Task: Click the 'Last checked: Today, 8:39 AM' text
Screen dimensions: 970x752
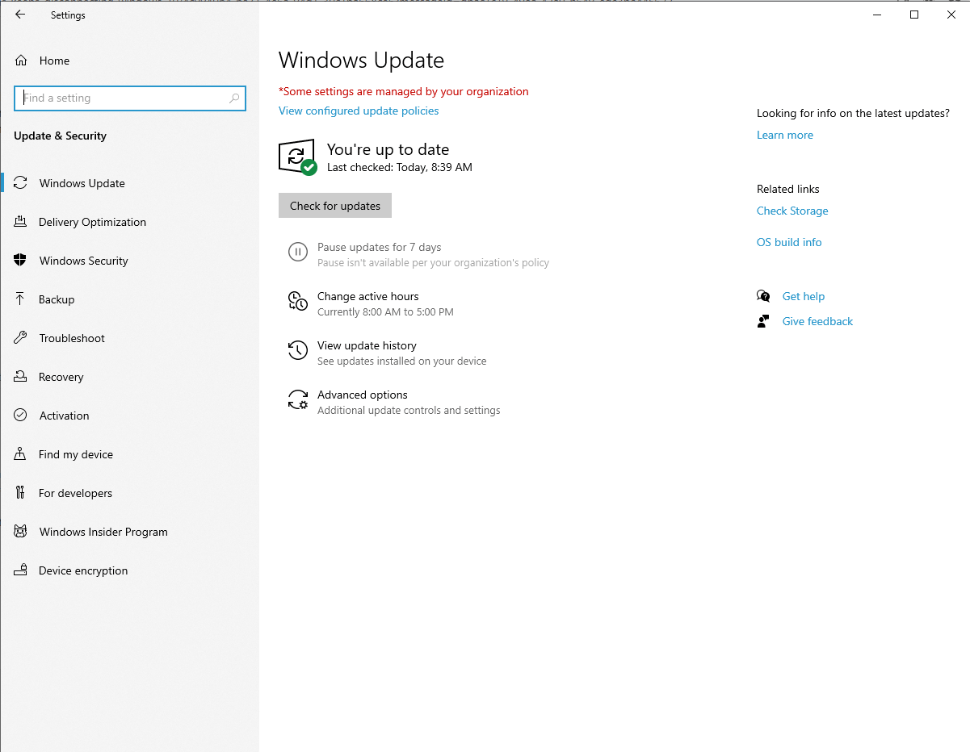Action: [400, 167]
